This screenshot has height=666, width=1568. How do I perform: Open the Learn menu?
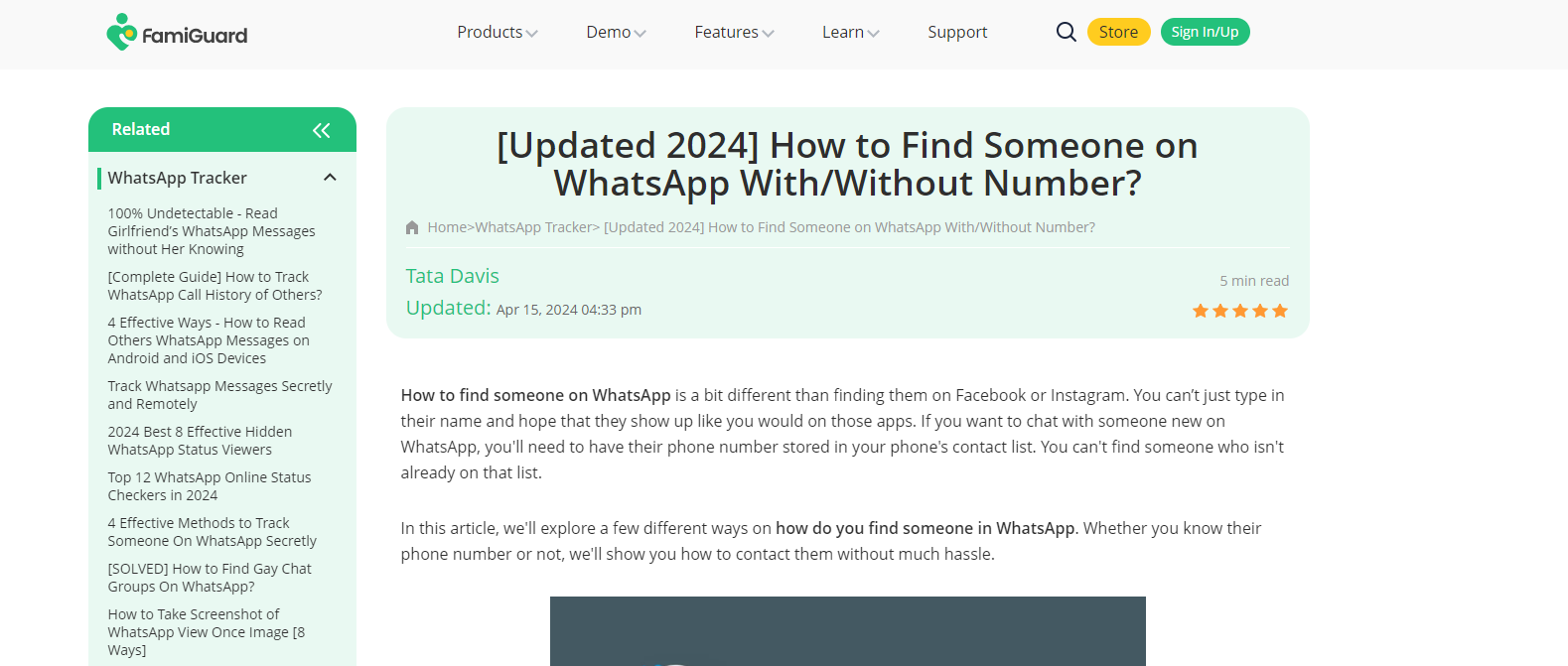pos(851,32)
